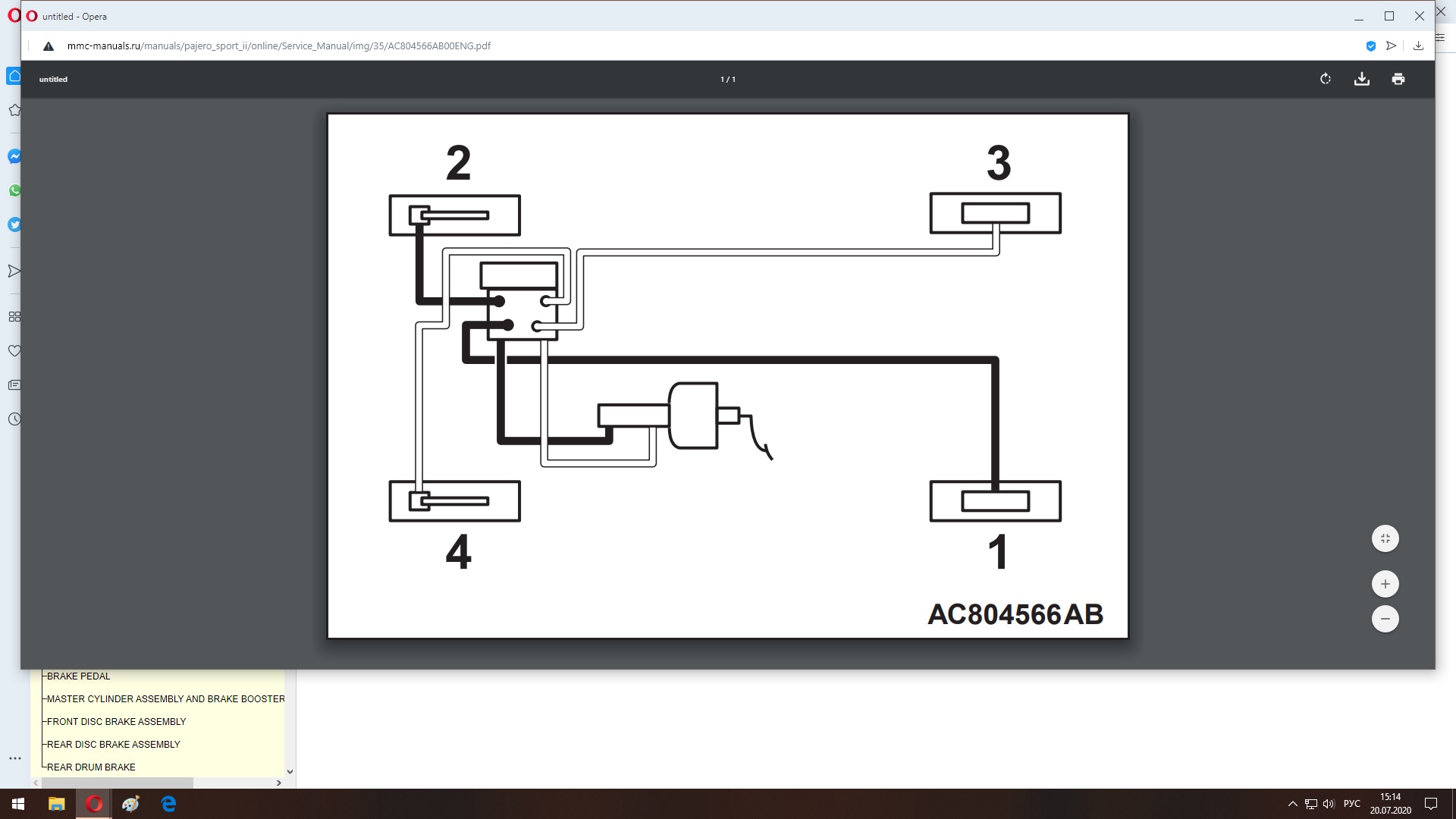This screenshot has width=1456, height=819.
Task: Click the address bar URL
Action: coord(278,45)
